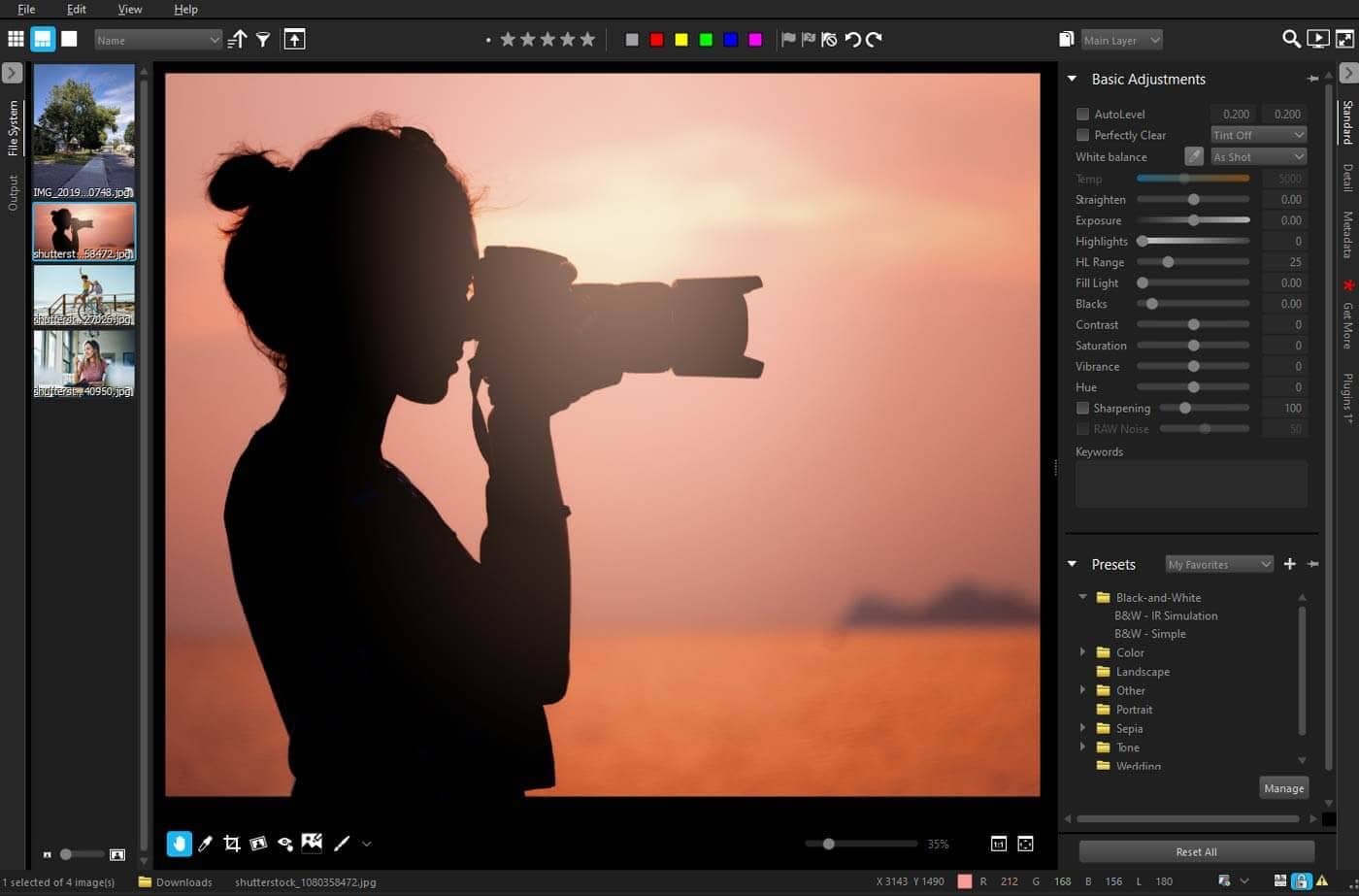This screenshot has height=896, width=1359.
Task: Select the Pan hand tool
Action: coord(179,844)
